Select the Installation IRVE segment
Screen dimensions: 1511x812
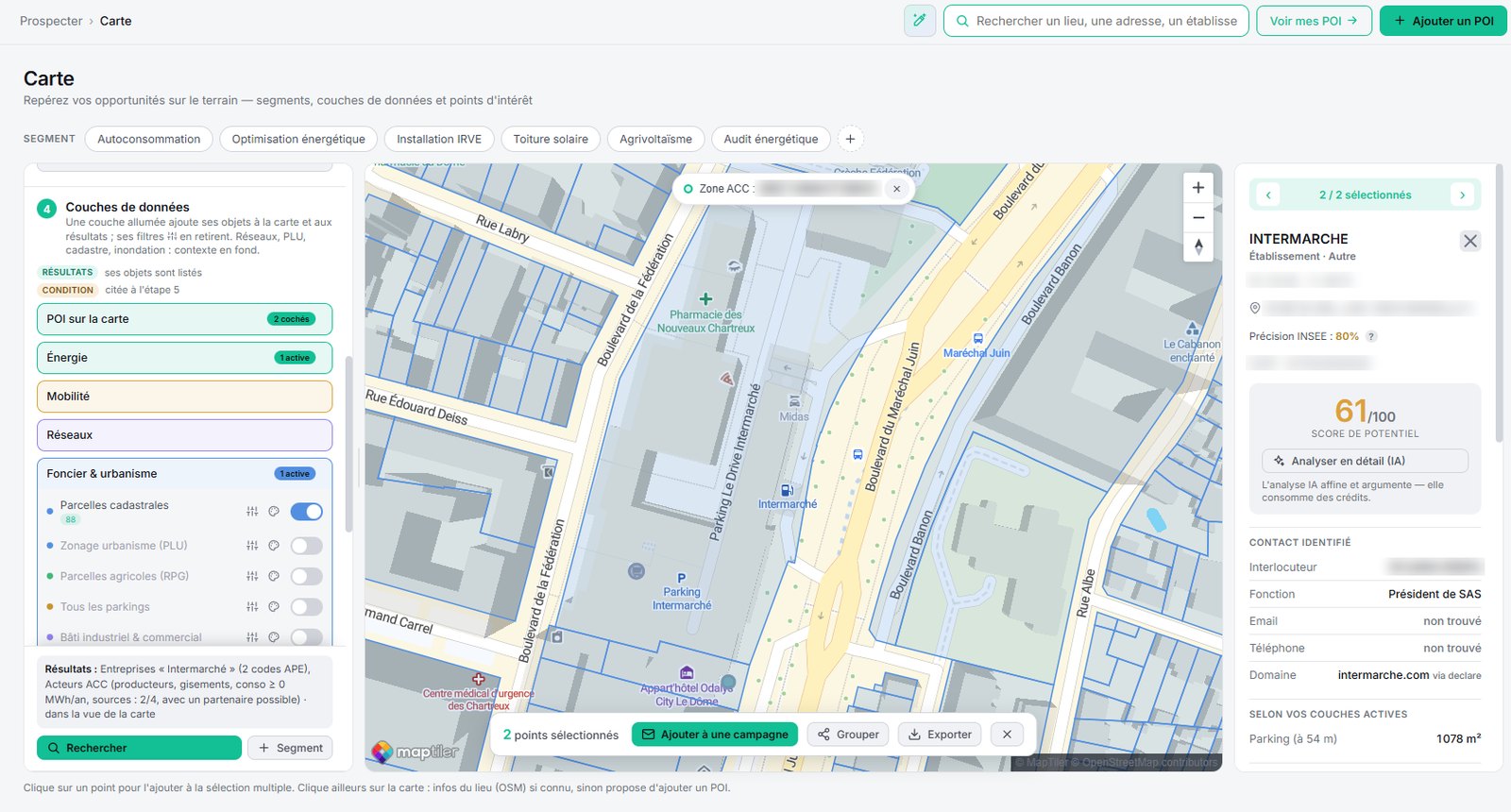(x=439, y=139)
